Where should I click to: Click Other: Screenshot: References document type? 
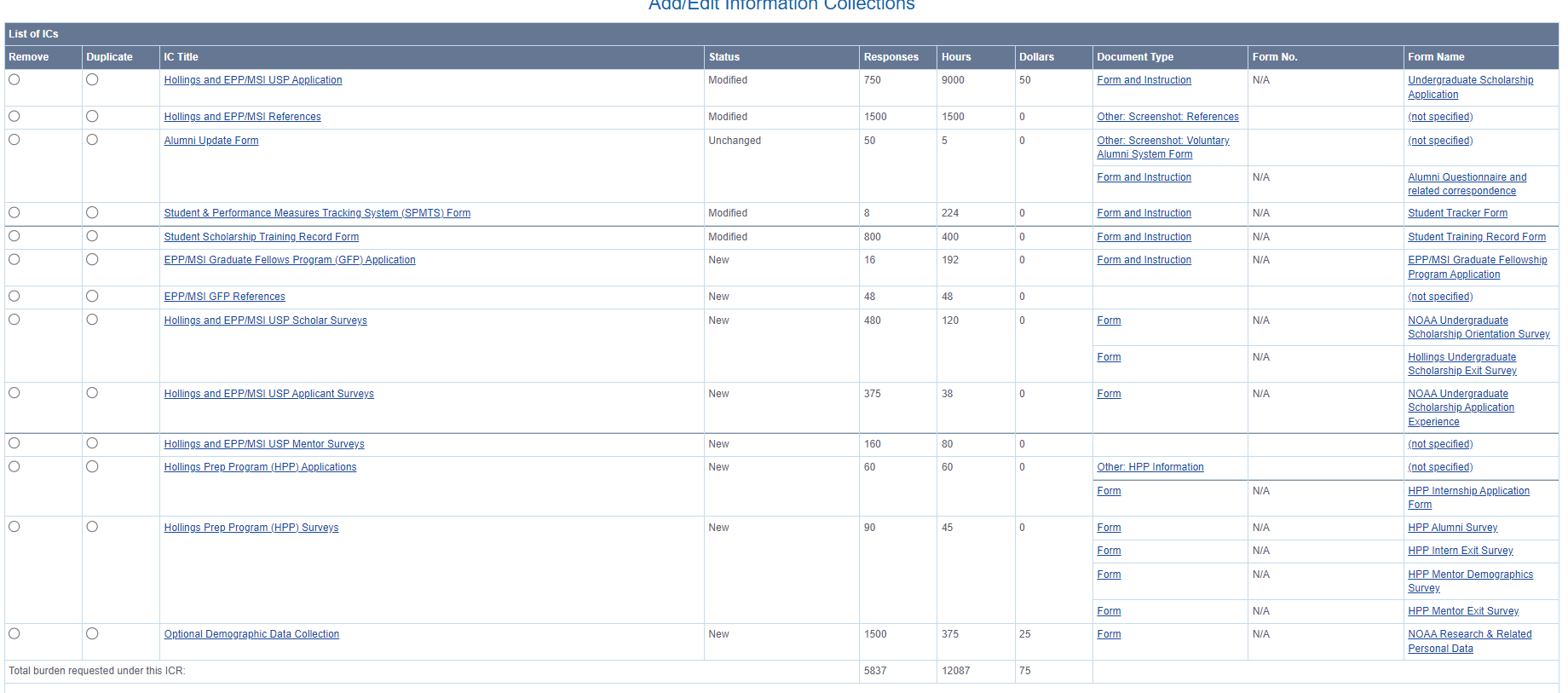point(1167,117)
